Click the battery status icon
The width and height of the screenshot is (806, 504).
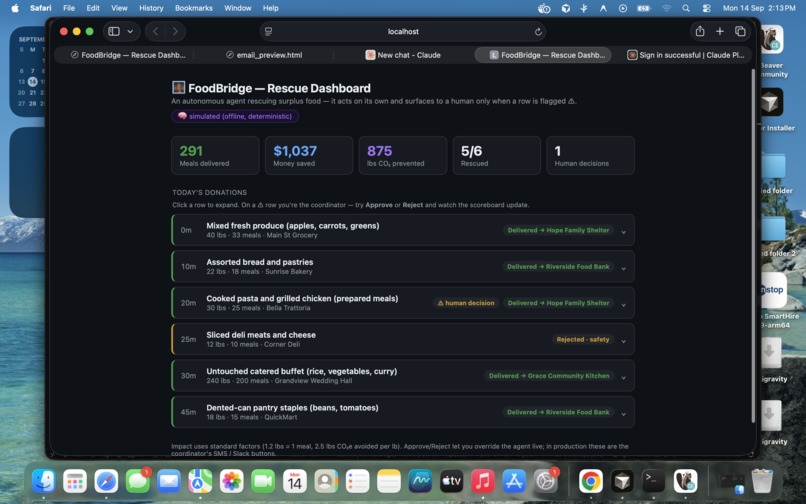coord(644,8)
